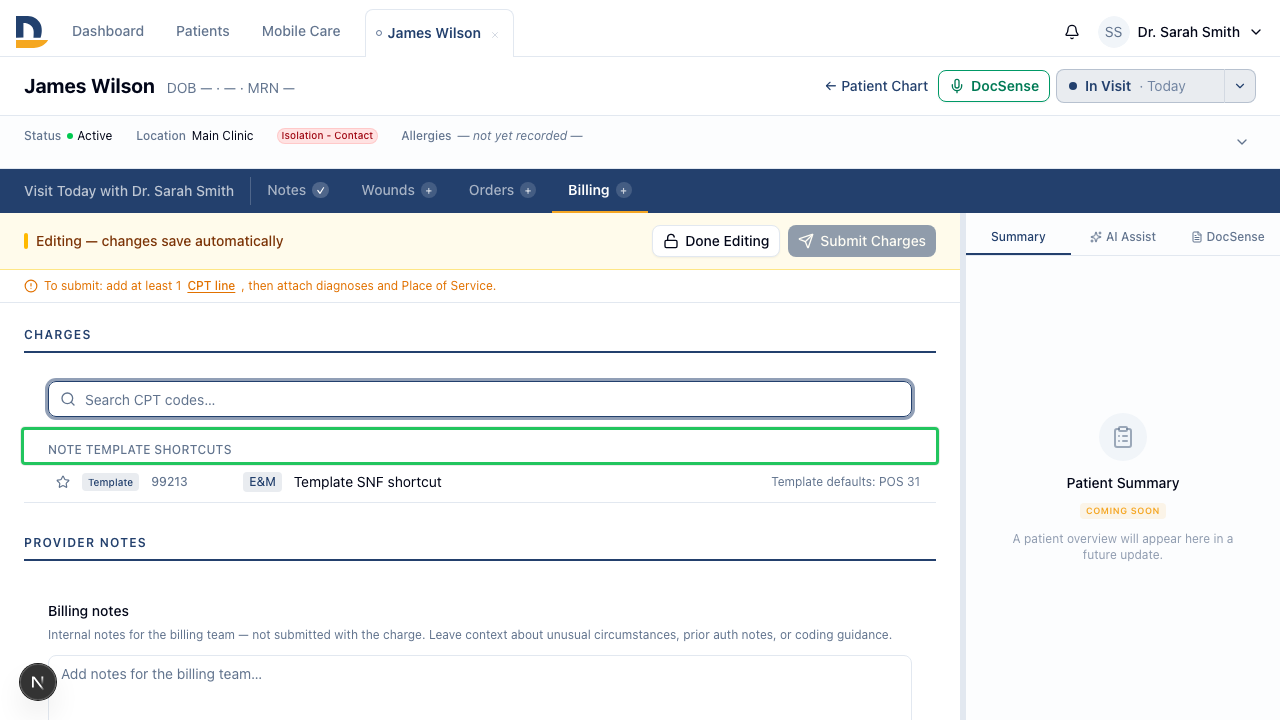1280x720 pixels.
Task: Click Done Editing button
Action: click(716, 241)
